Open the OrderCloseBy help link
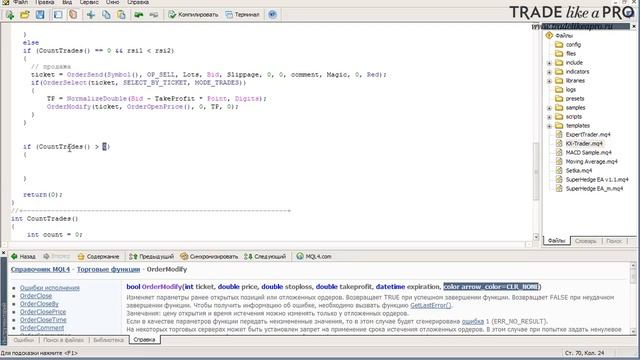 tap(39, 304)
